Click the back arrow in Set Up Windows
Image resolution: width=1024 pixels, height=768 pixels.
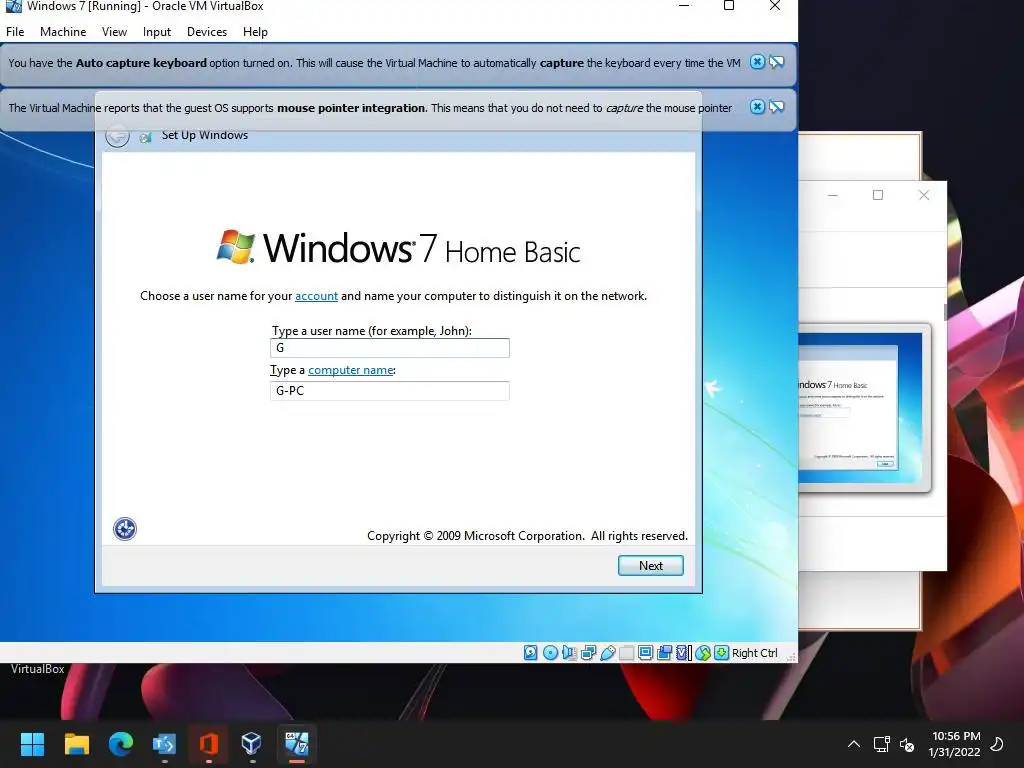coord(118,136)
